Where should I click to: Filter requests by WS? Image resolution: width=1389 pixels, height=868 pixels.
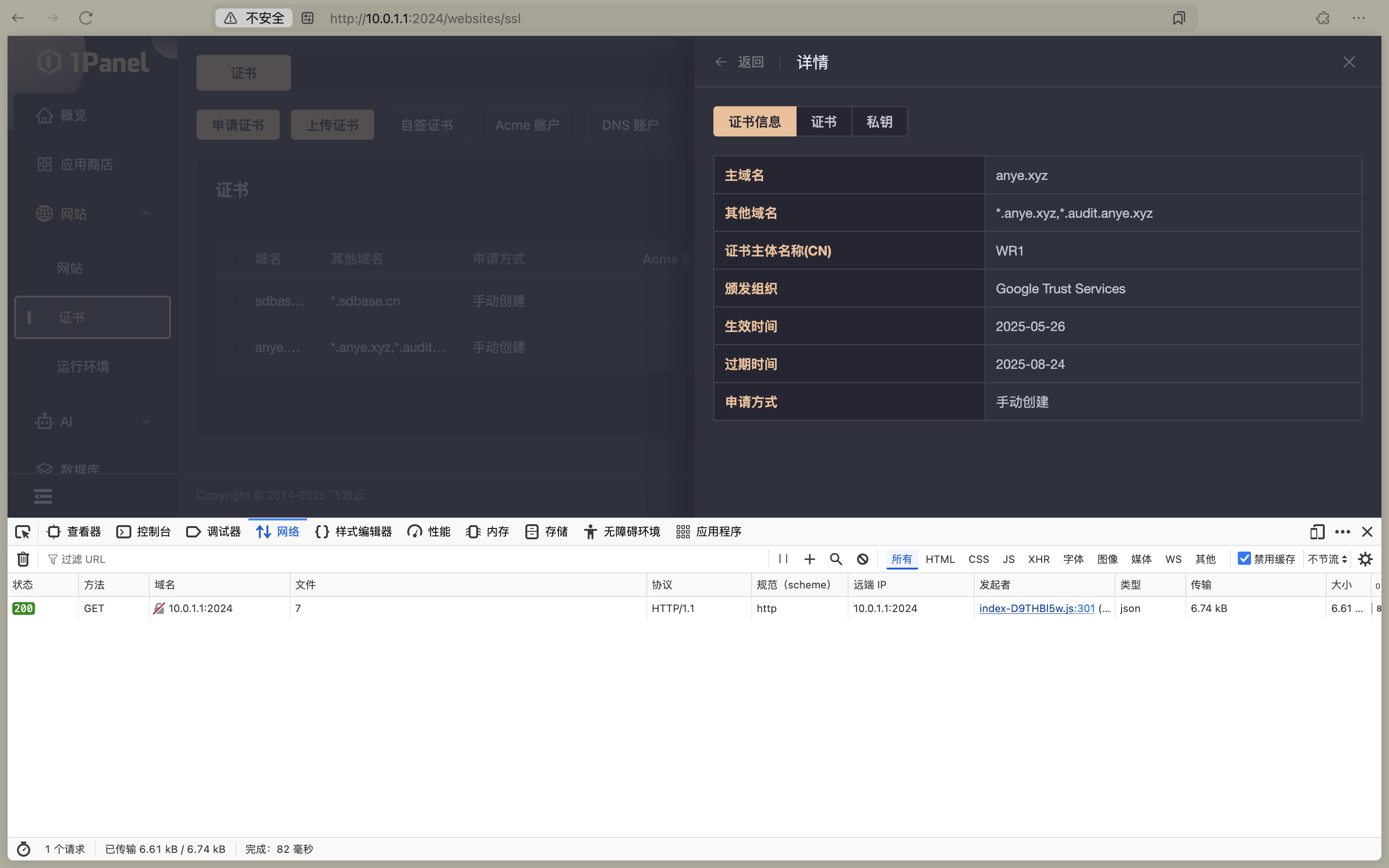(x=1173, y=559)
